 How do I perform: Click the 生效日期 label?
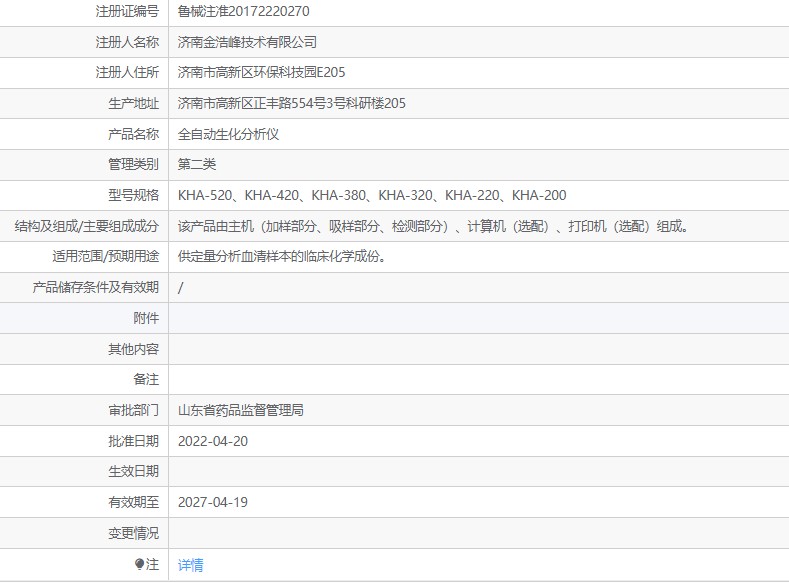[x=133, y=472]
